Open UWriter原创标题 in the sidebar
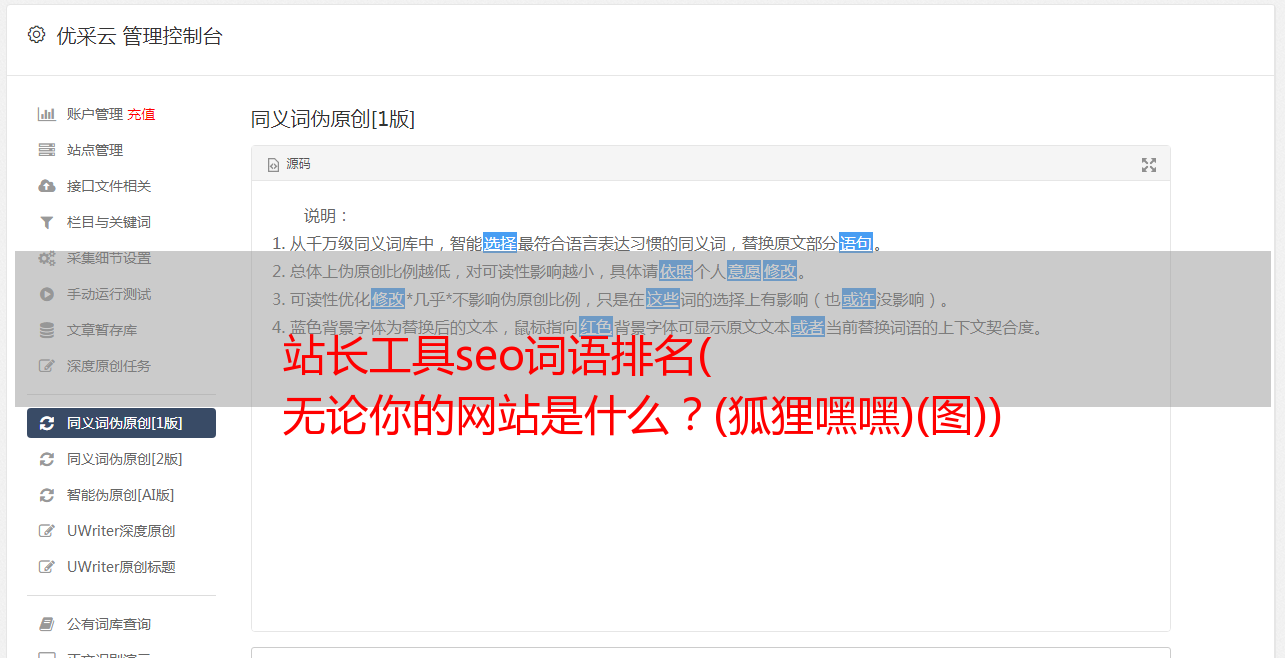Screen dimensions: 1285x658 [121, 567]
